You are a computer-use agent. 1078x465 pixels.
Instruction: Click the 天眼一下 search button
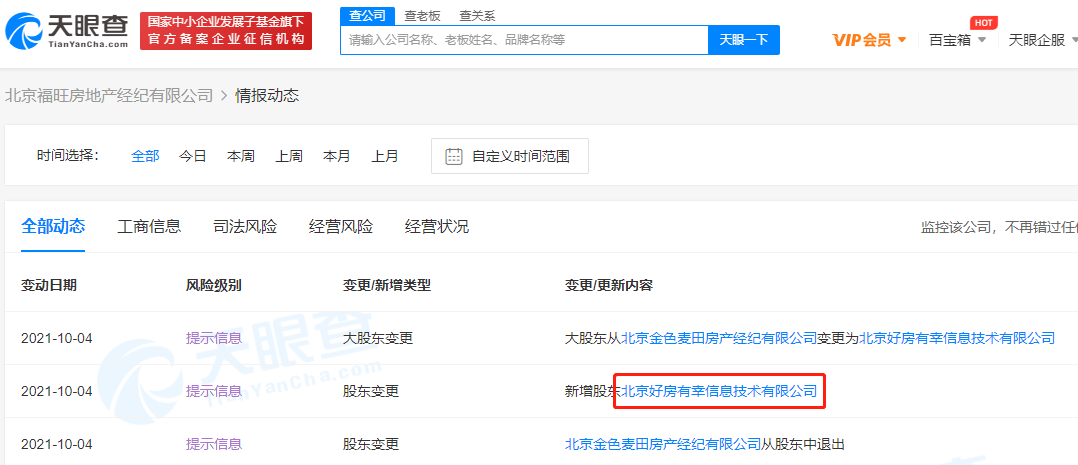tap(744, 40)
